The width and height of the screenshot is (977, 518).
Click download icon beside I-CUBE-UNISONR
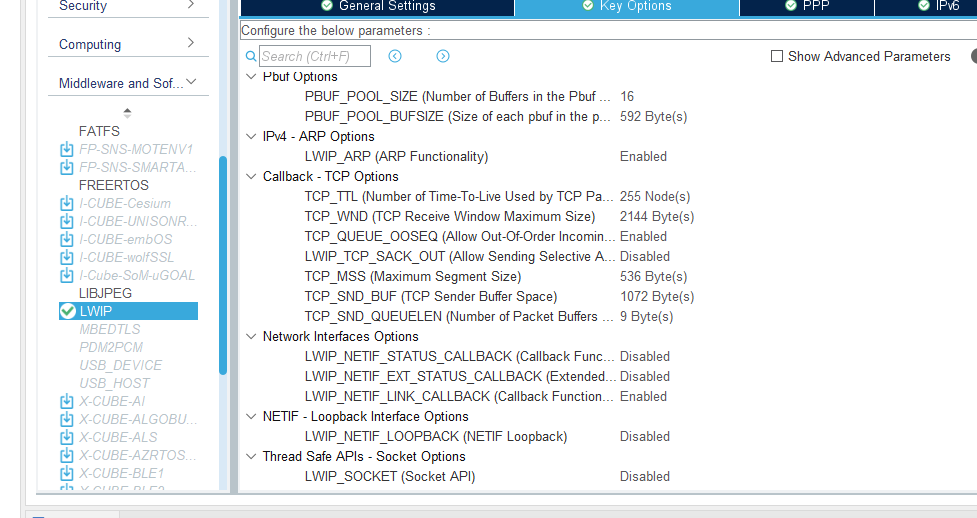click(67, 222)
